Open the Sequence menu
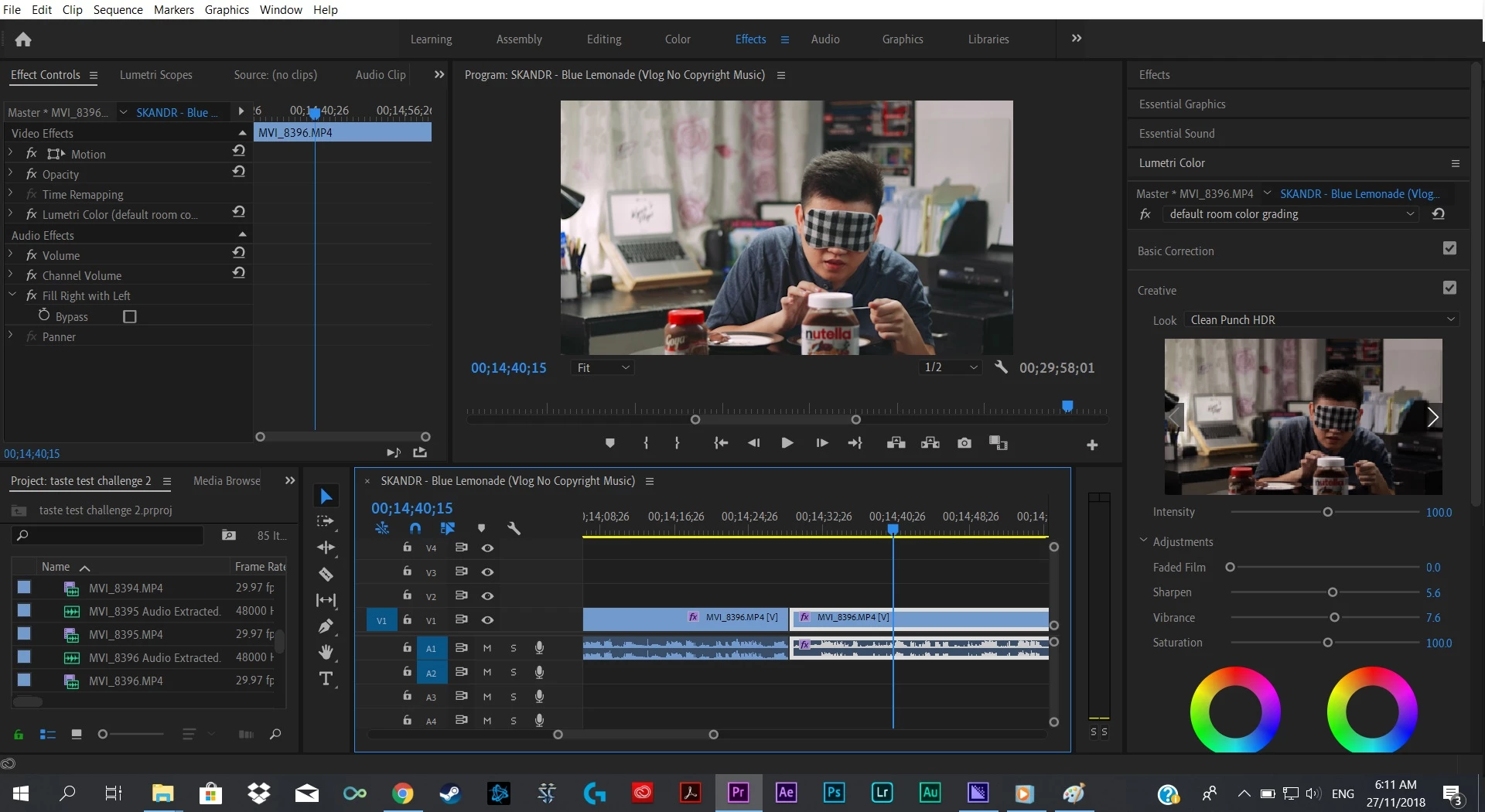The width and height of the screenshot is (1485, 812). click(118, 9)
